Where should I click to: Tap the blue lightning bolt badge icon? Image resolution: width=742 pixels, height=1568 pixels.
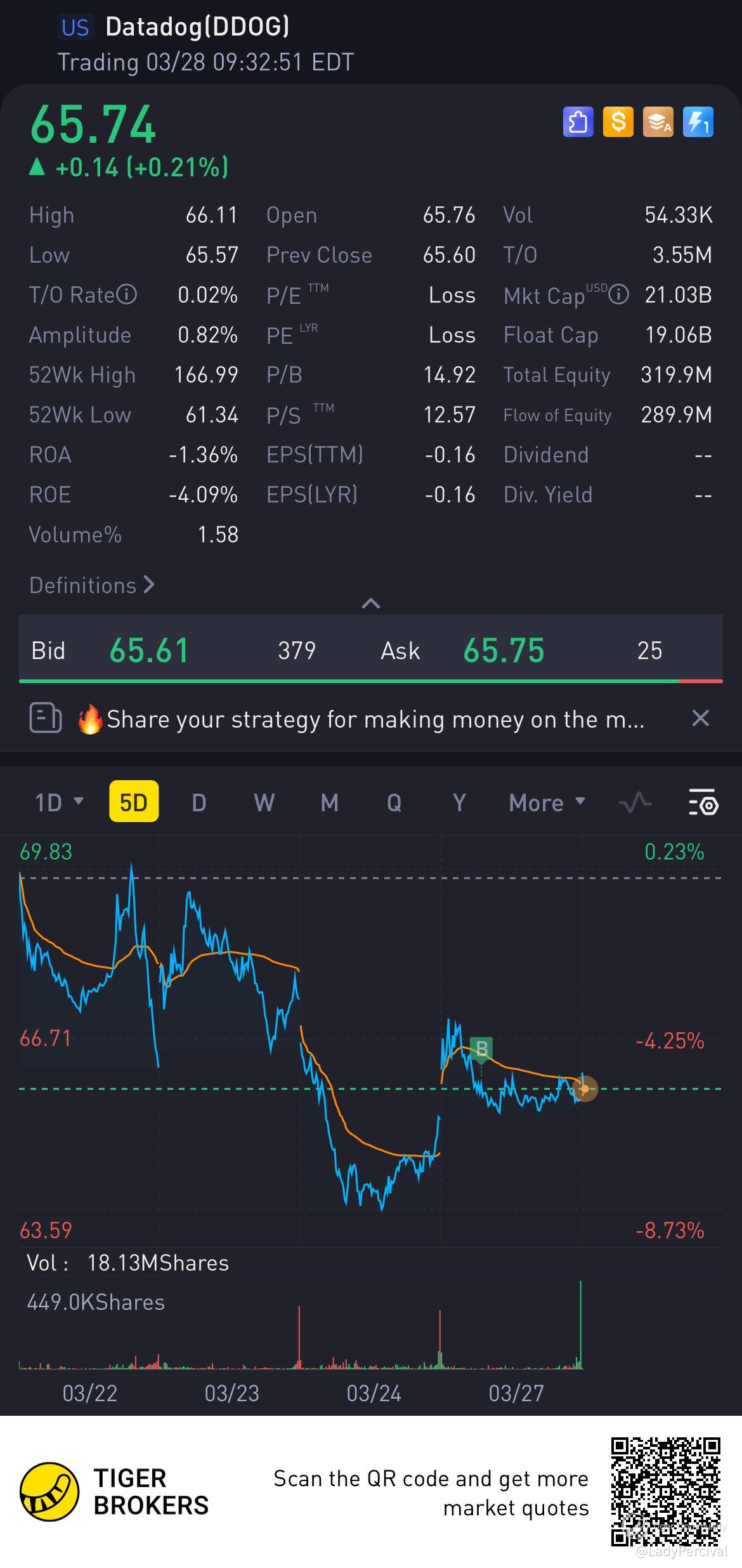698,122
